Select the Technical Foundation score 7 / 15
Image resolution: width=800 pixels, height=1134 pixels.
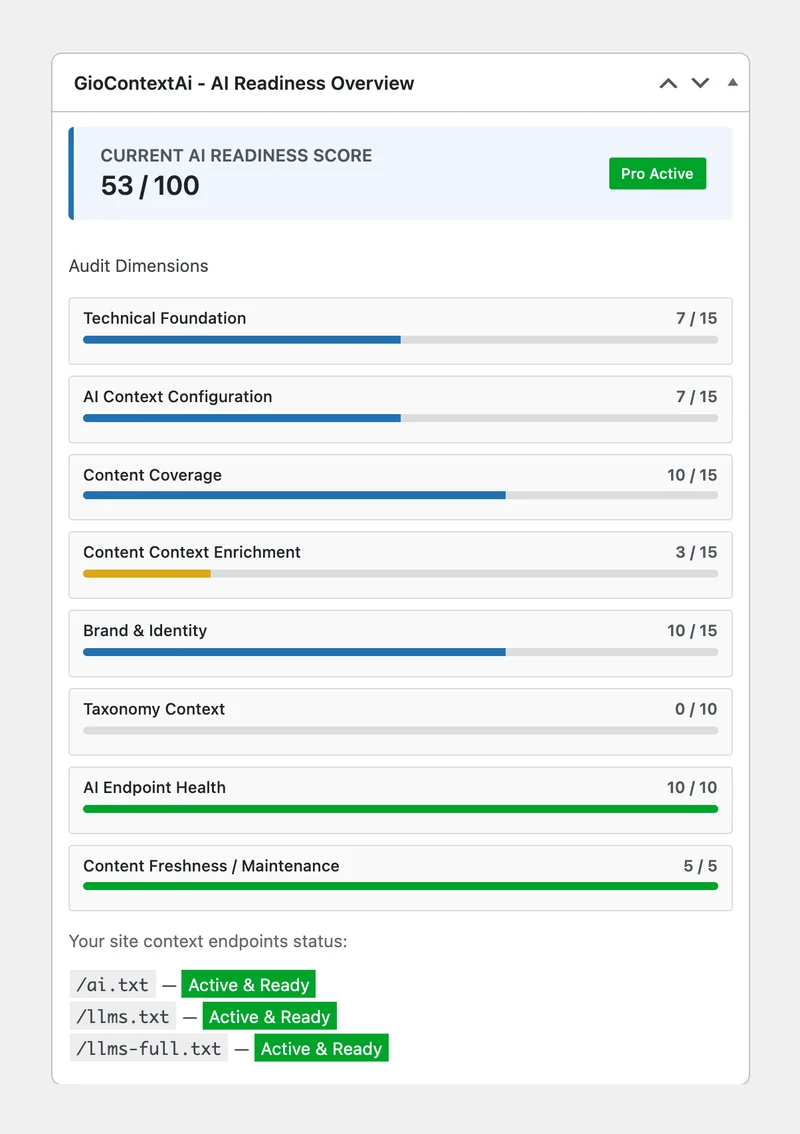click(x=697, y=318)
